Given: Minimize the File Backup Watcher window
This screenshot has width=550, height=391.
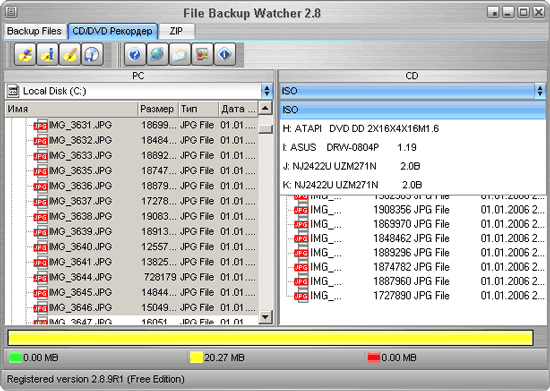Looking at the screenshot, I should 508,12.
